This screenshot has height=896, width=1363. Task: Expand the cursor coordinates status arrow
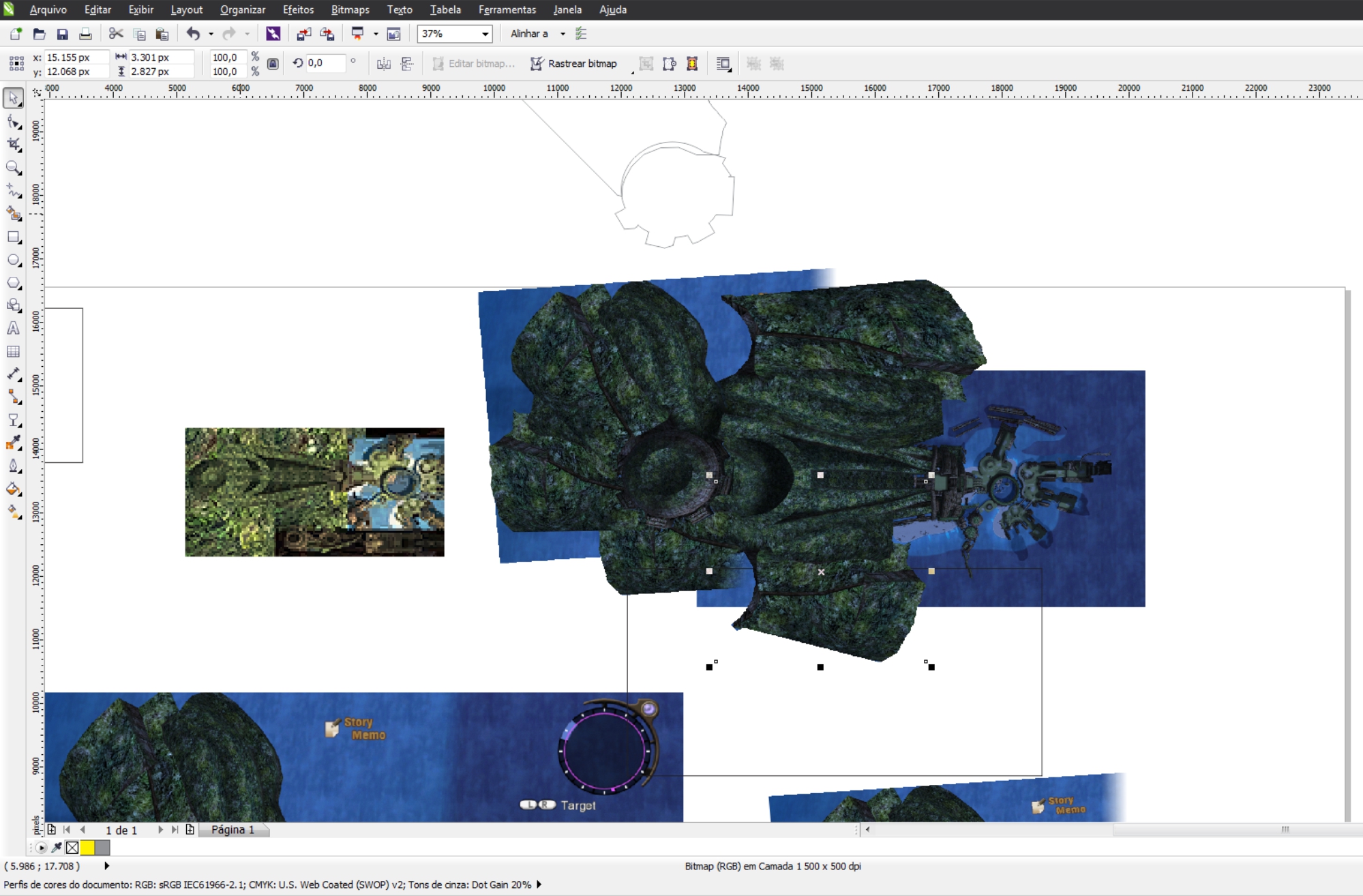(106, 866)
